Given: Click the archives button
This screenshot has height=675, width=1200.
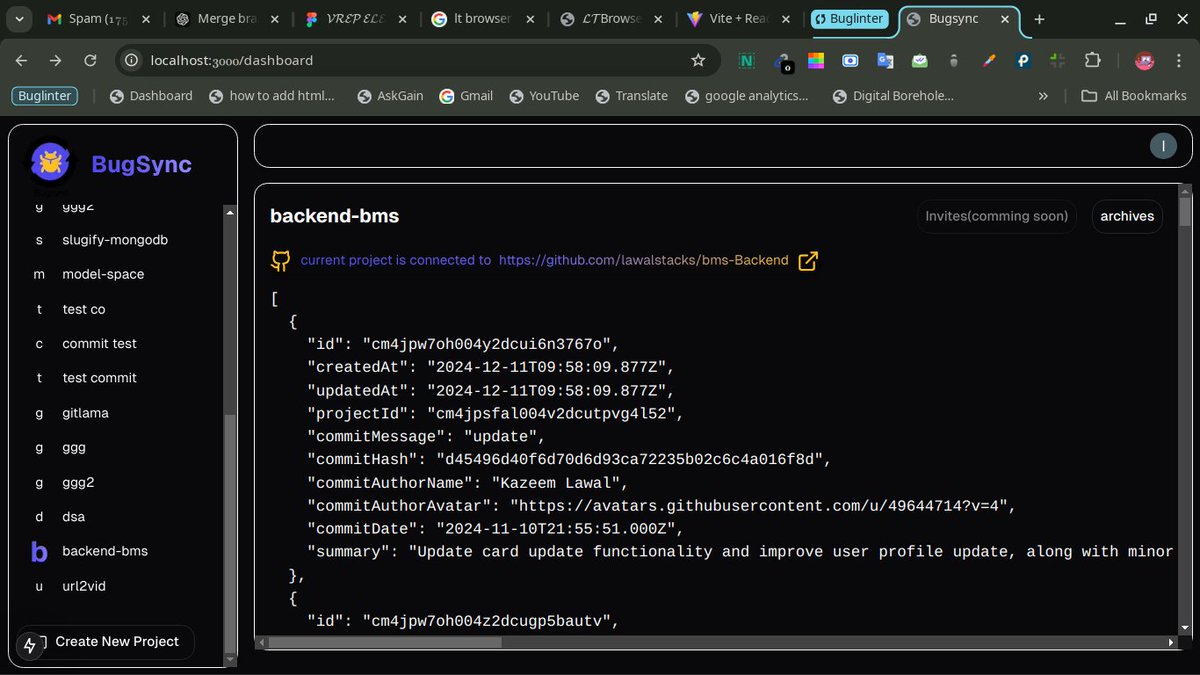Looking at the screenshot, I should pyautogui.click(x=1127, y=216).
